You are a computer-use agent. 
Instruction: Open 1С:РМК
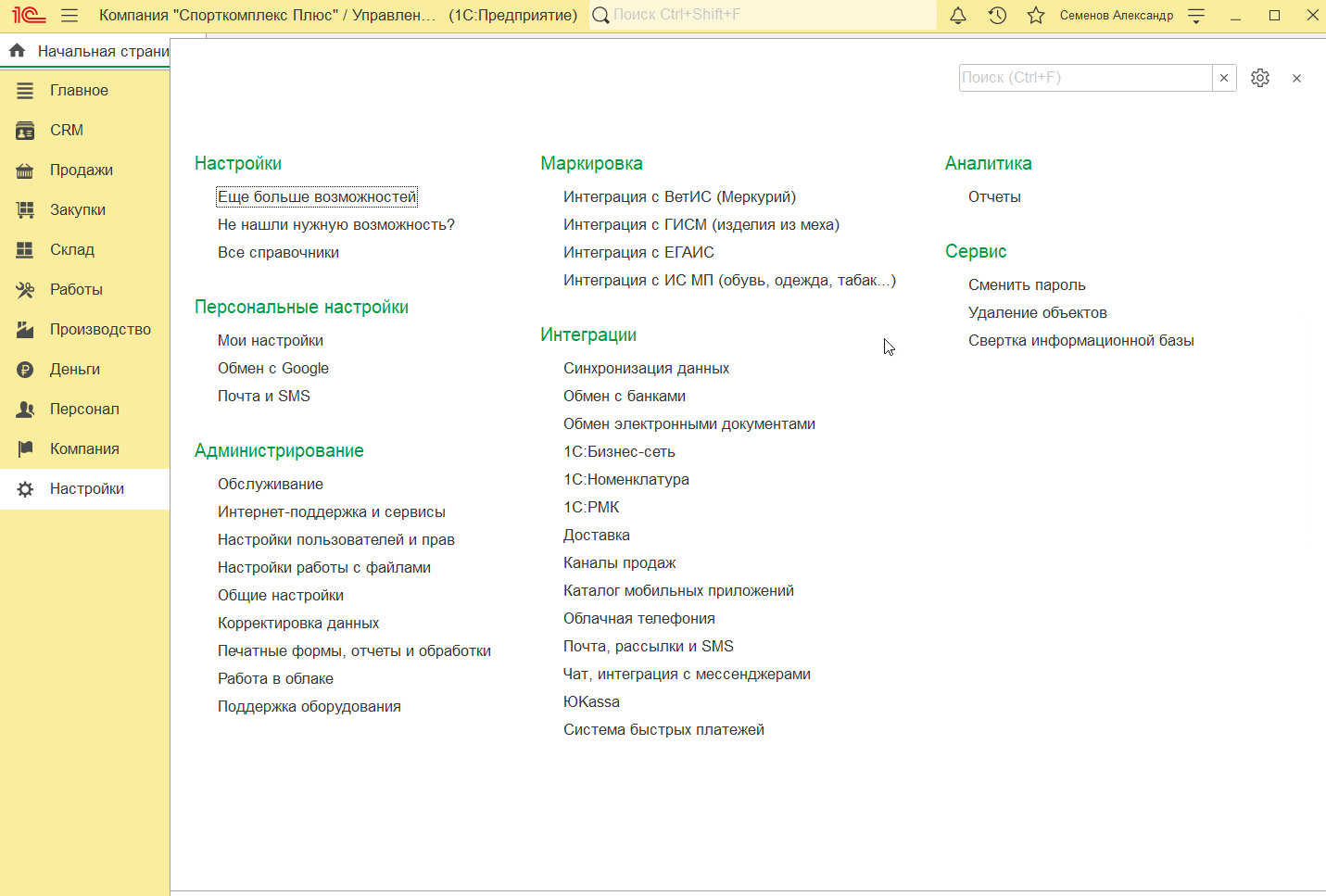591,507
